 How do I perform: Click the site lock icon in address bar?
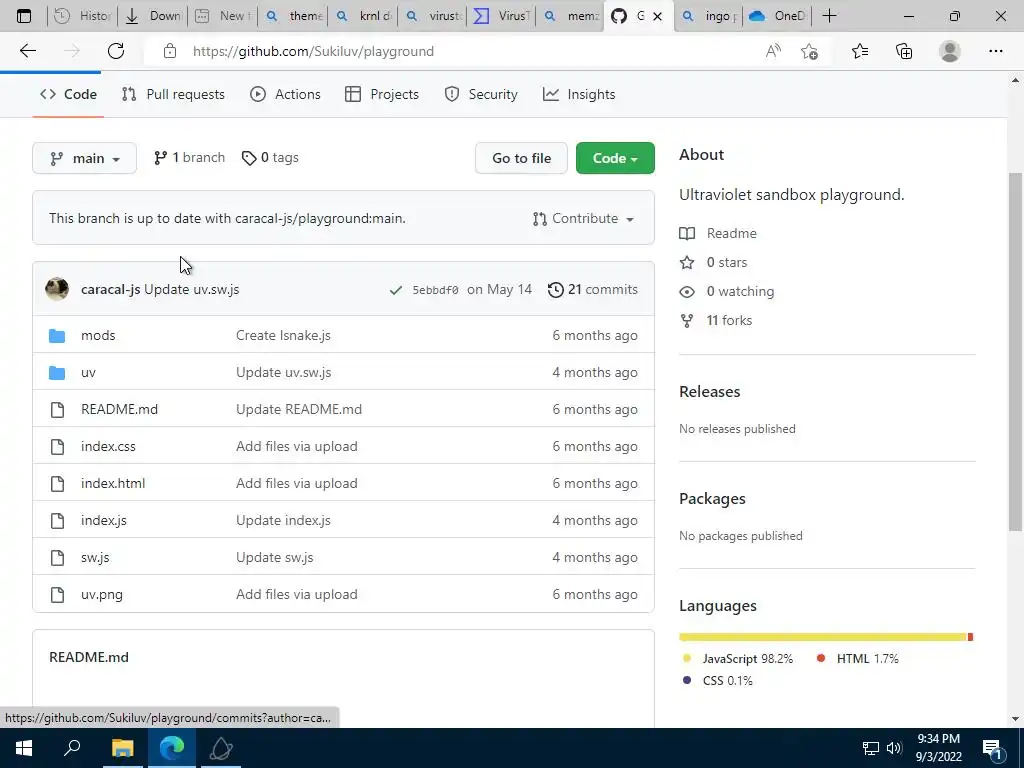170,51
